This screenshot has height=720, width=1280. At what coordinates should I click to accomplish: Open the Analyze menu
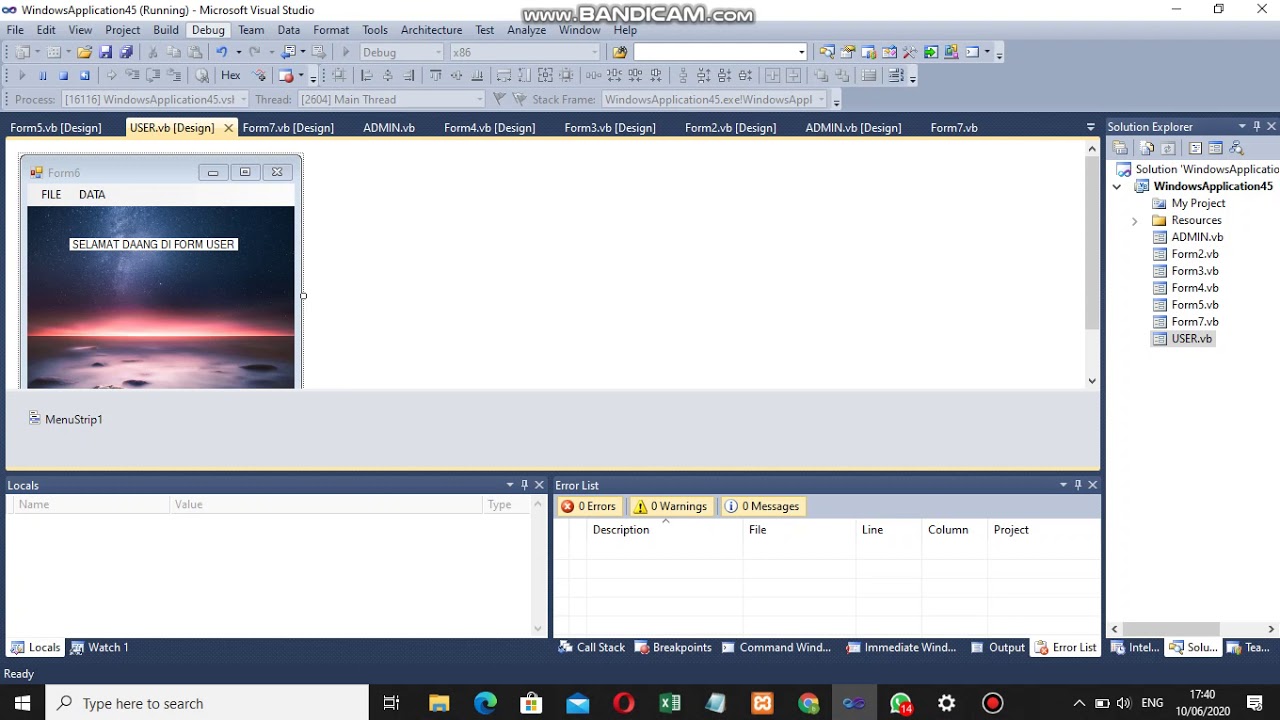[526, 30]
